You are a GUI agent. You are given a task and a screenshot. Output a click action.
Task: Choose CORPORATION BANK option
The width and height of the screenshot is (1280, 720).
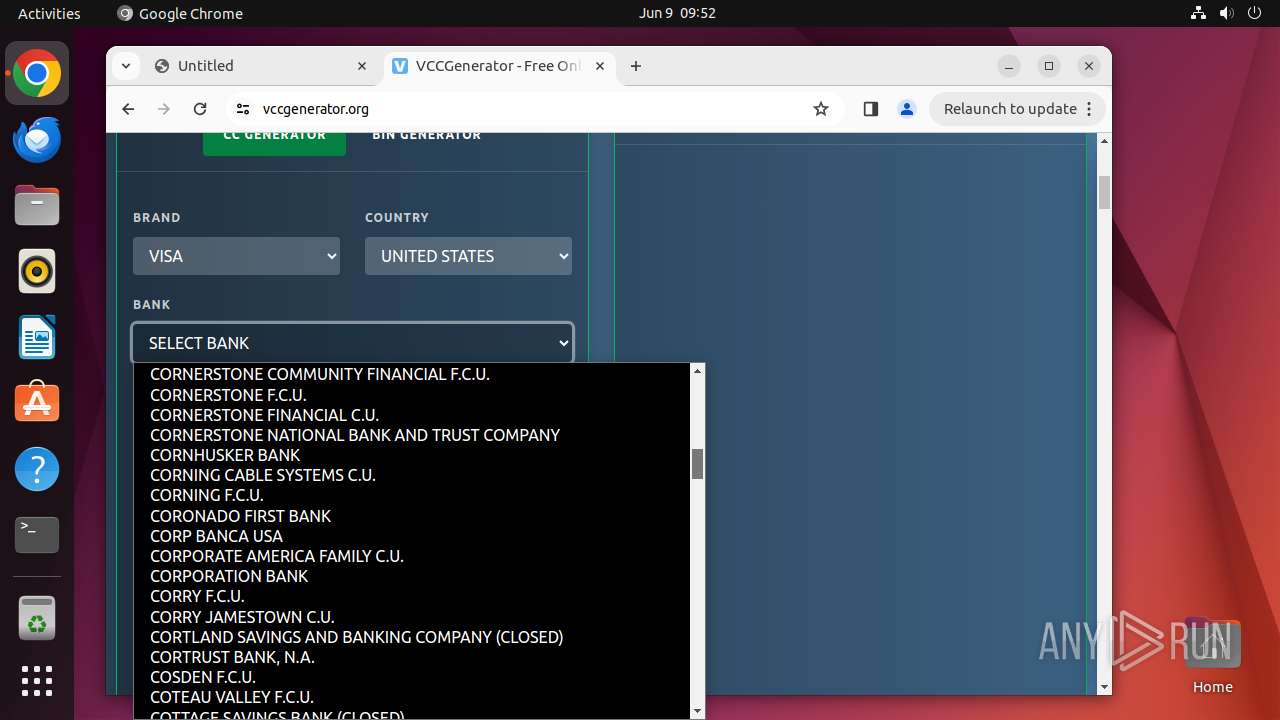coord(412,576)
